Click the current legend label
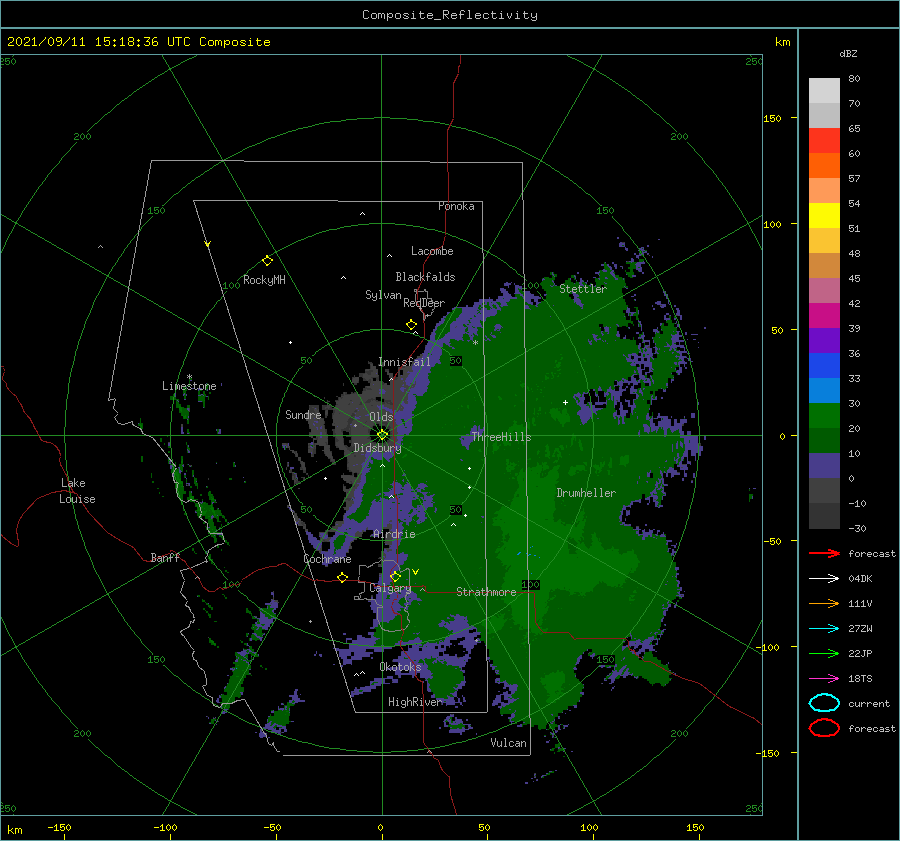Viewport: 900px width, 841px height. (868, 703)
